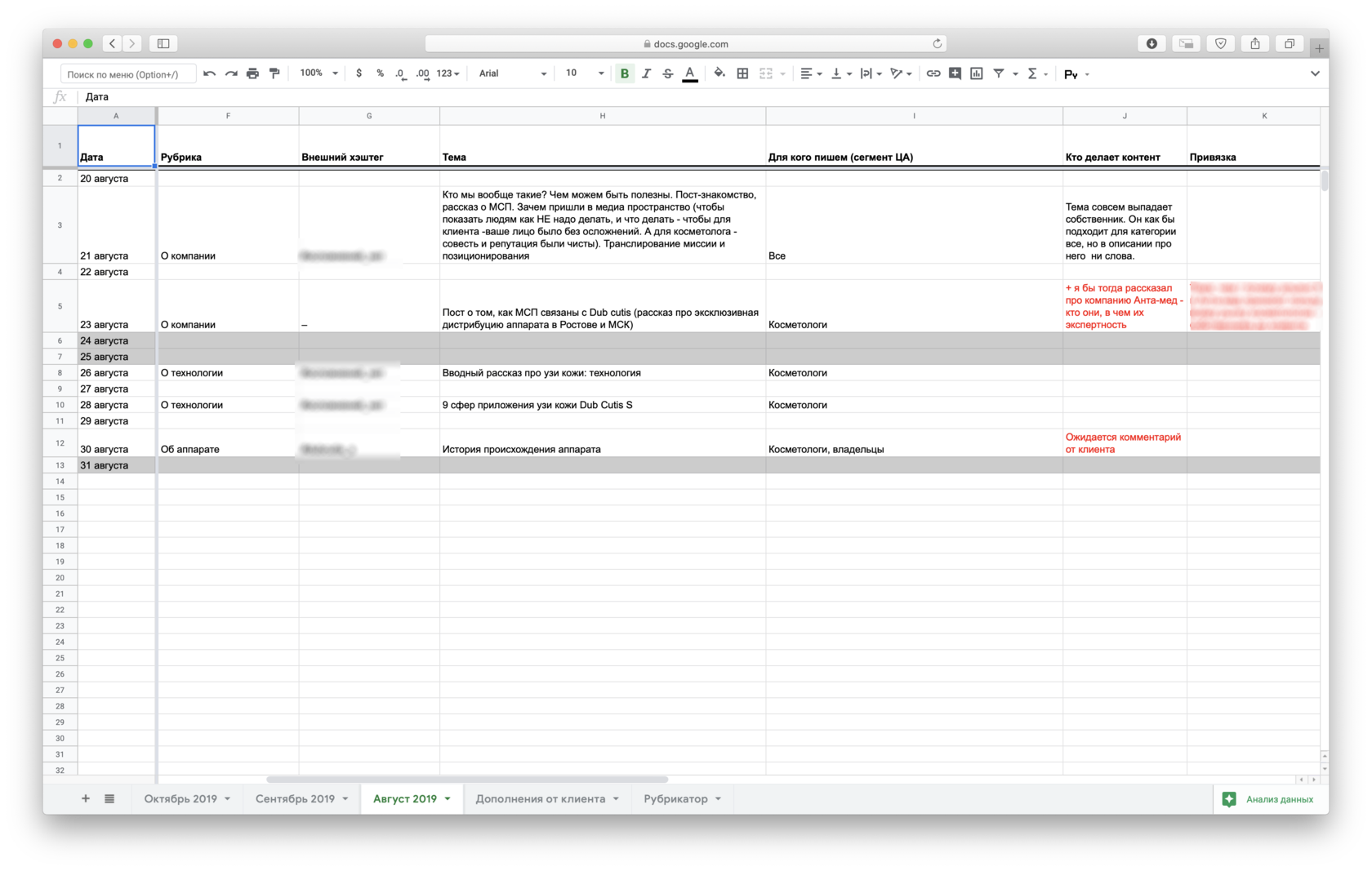The height and width of the screenshot is (871, 1372).
Task: Click the merge cells icon
Action: click(x=766, y=73)
